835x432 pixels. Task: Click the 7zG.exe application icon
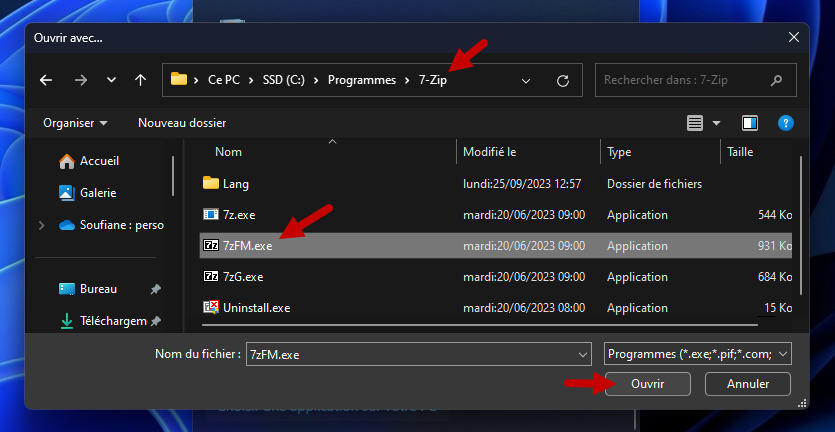click(211, 276)
